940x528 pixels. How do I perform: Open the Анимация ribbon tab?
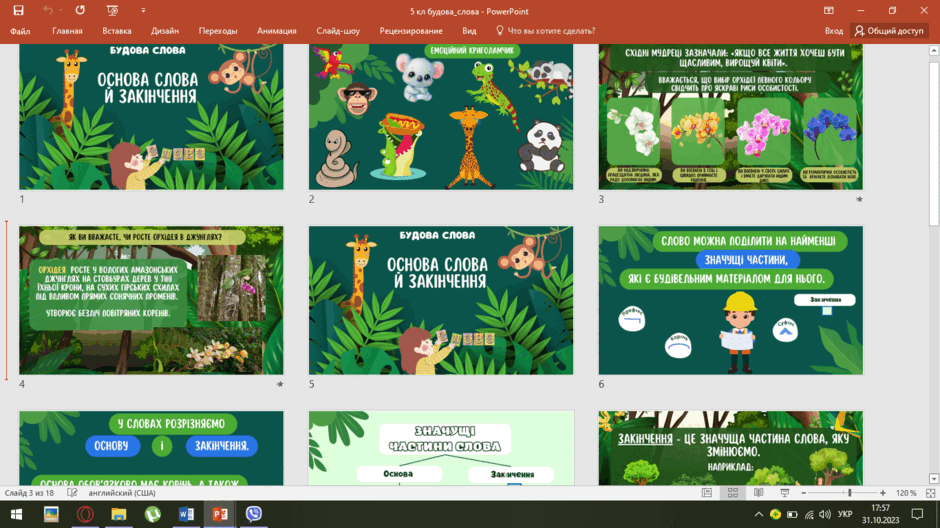[x=276, y=31]
